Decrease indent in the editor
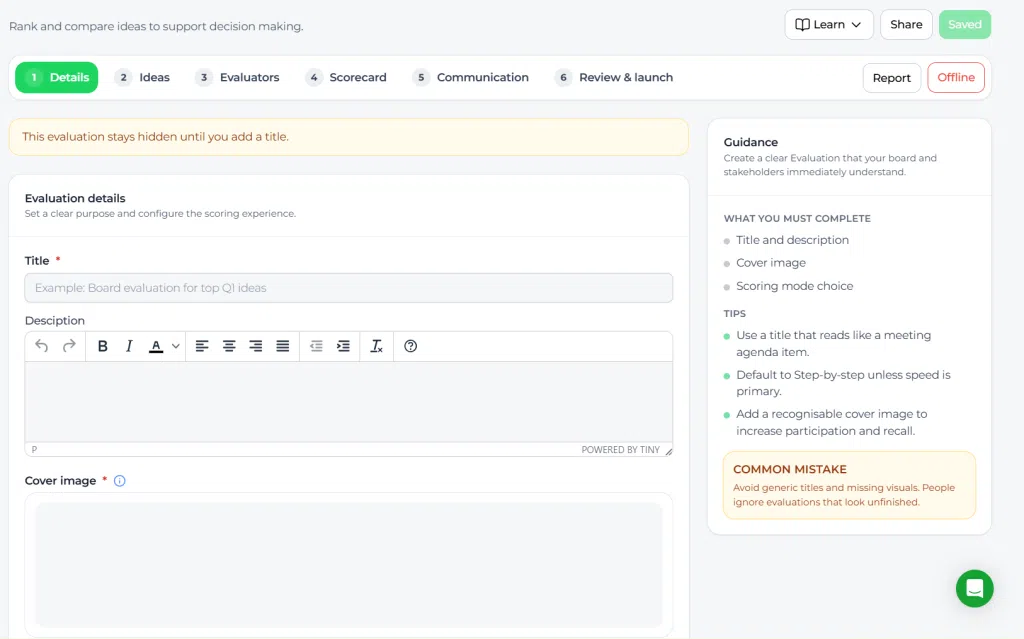 pyautogui.click(x=316, y=346)
